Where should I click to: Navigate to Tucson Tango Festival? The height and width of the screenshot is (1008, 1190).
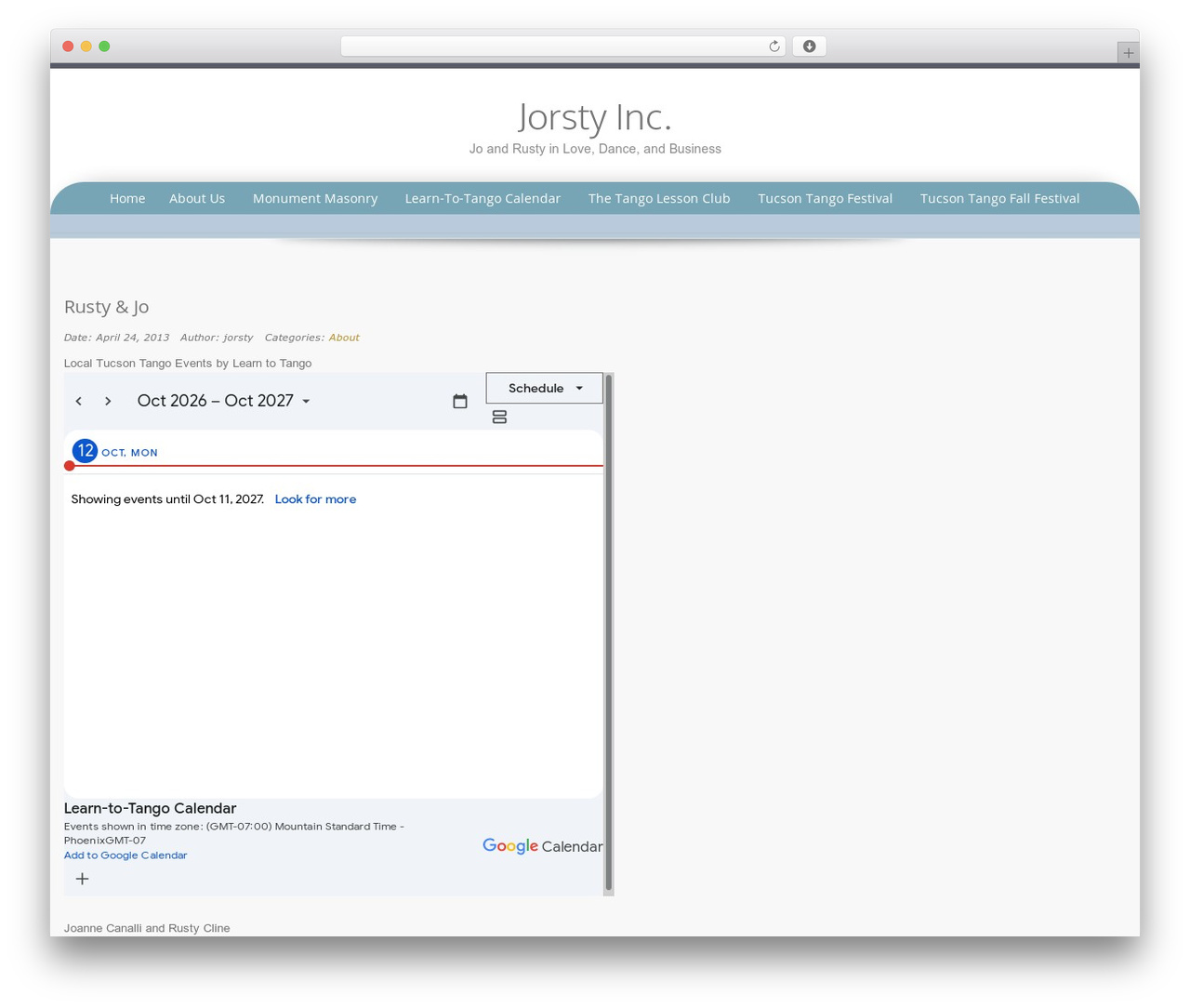(x=826, y=198)
